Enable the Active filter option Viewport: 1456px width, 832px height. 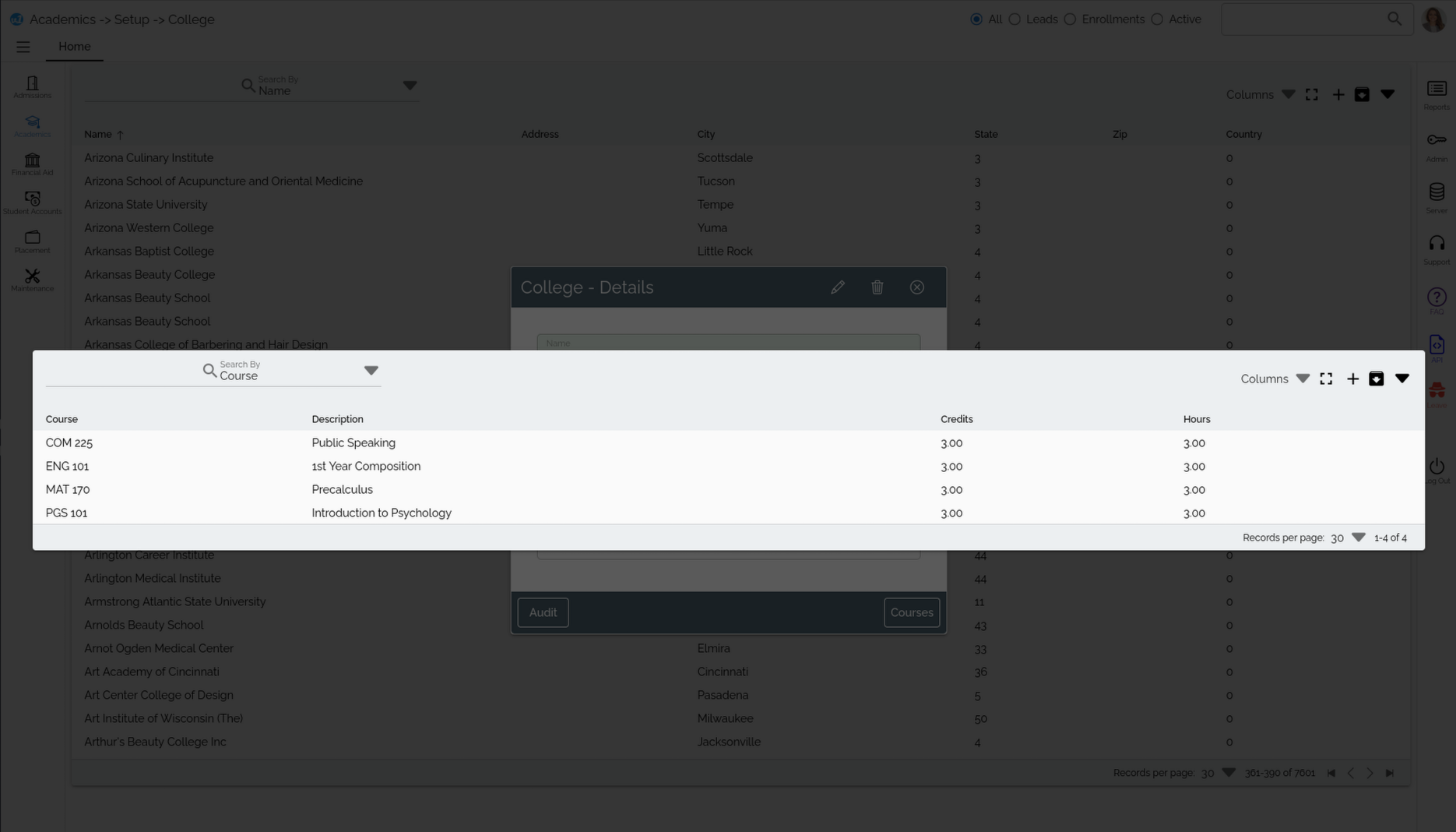click(1157, 19)
